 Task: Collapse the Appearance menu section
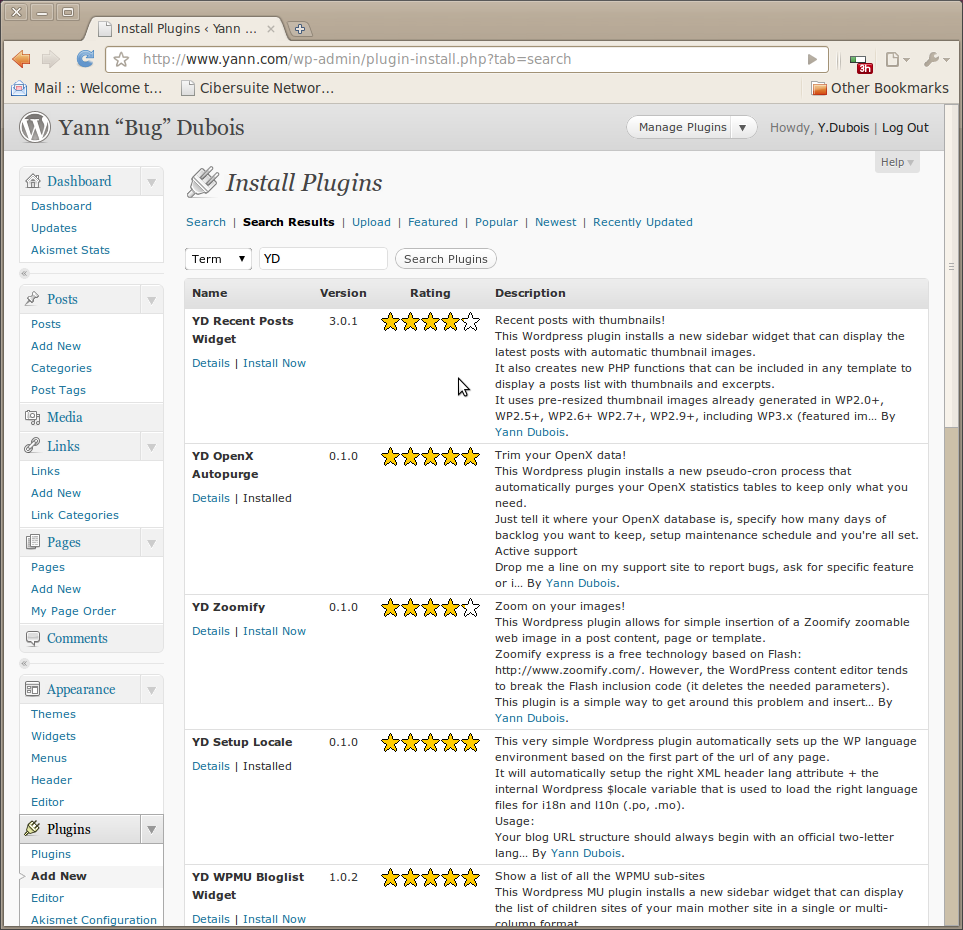tap(152, 690)
